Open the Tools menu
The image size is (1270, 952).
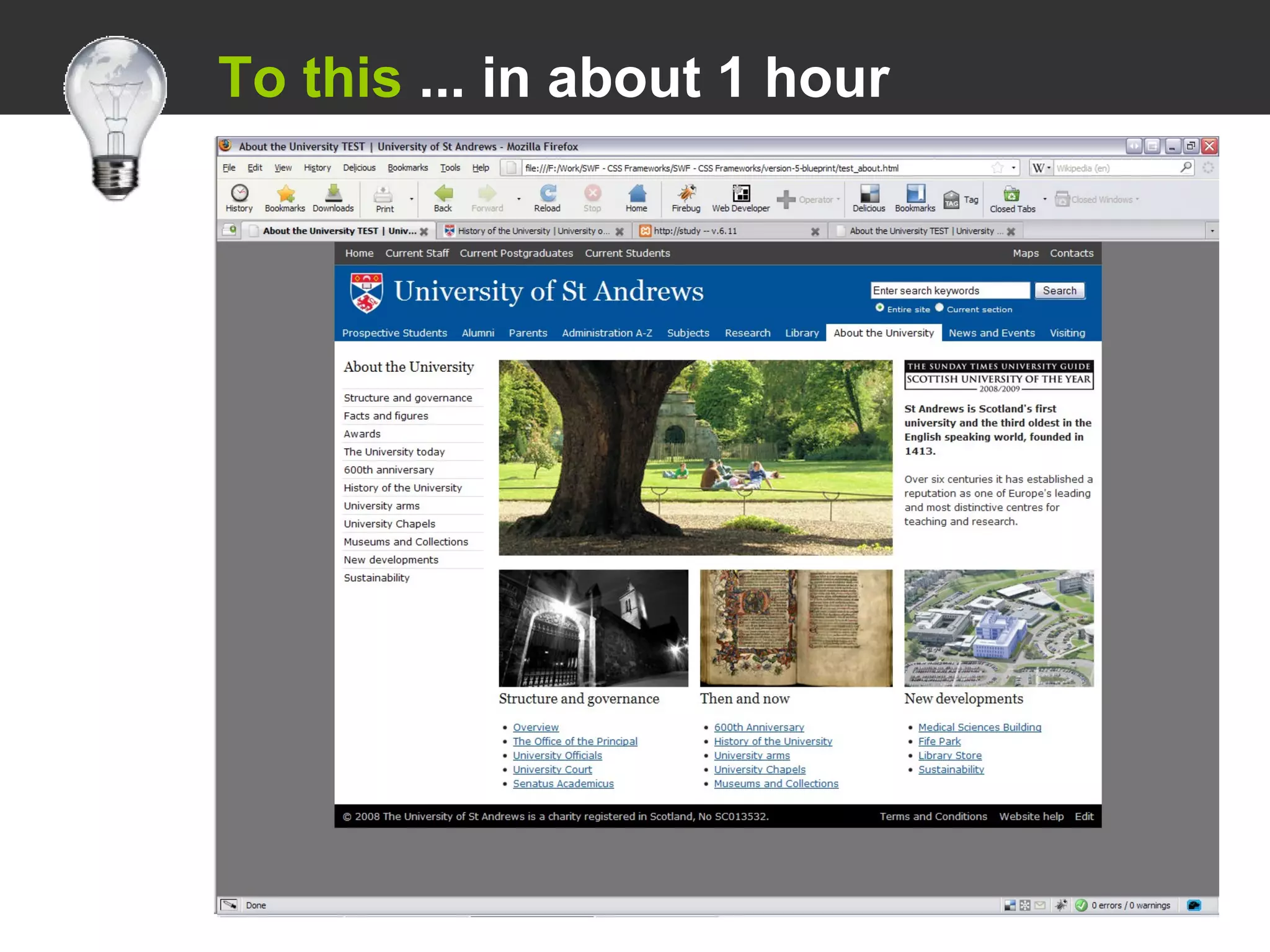pyautogui.click(x=450, y=168)
